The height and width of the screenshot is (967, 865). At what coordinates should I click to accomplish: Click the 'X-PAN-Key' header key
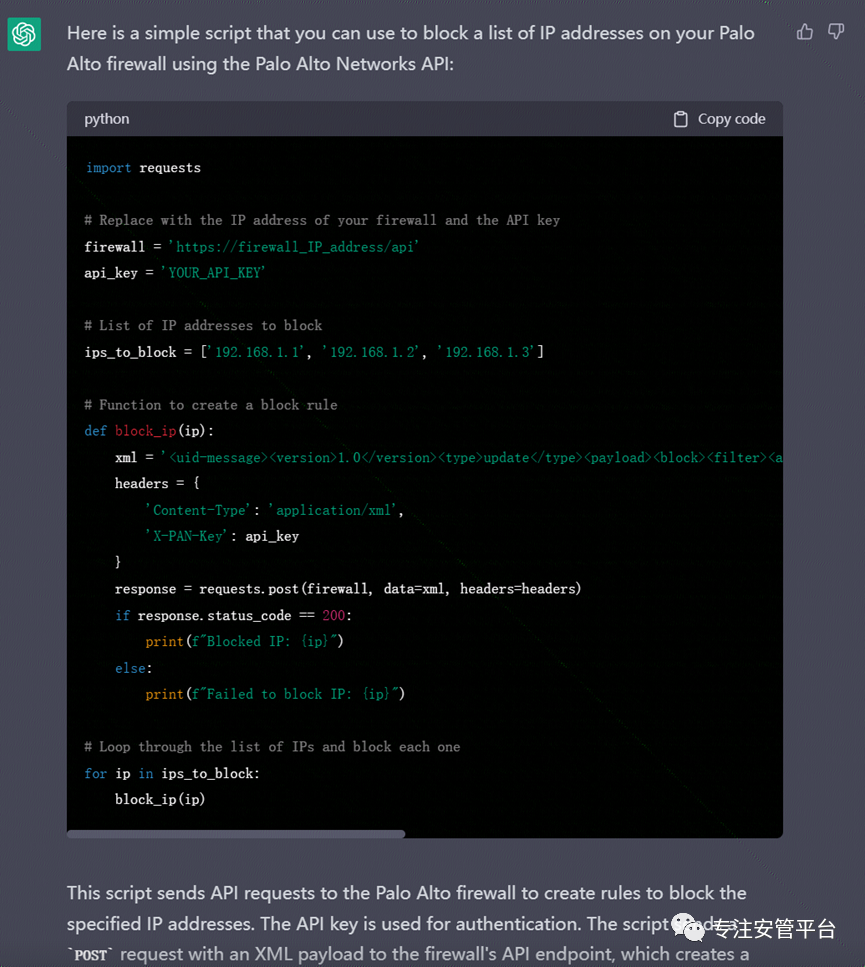pos(187,536)
